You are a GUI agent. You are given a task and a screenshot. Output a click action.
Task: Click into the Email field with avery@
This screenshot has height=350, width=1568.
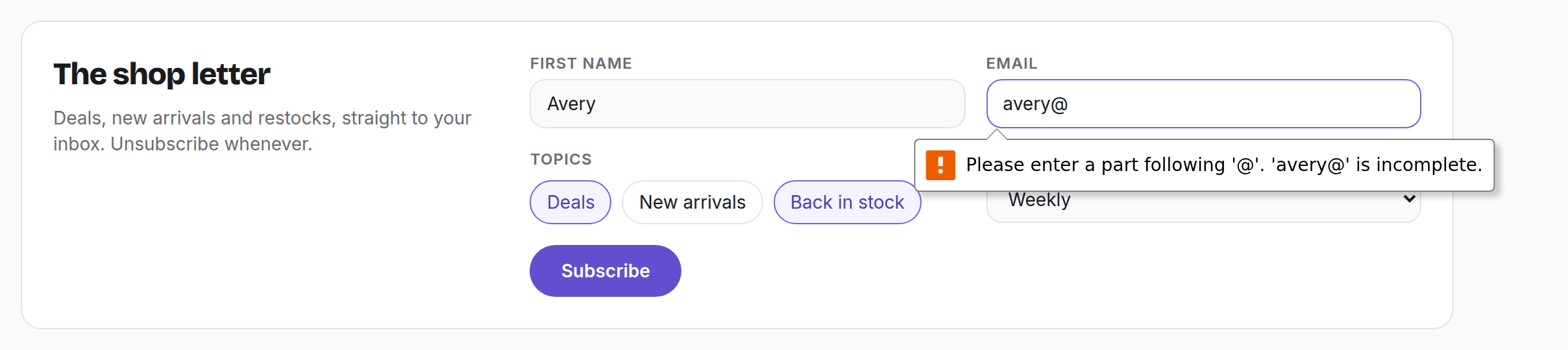point(1204,104)
